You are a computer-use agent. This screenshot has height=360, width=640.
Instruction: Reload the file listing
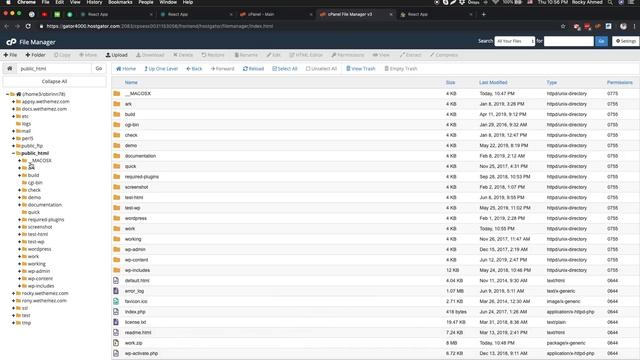(x=253, y=69)
